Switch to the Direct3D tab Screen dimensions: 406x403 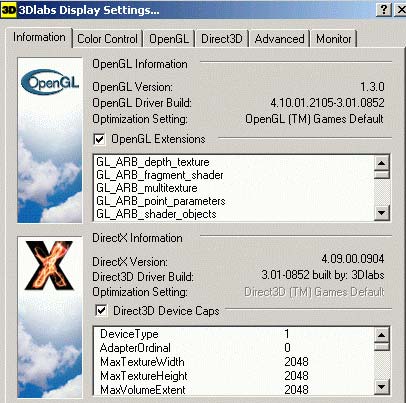(x=222, y=39)
